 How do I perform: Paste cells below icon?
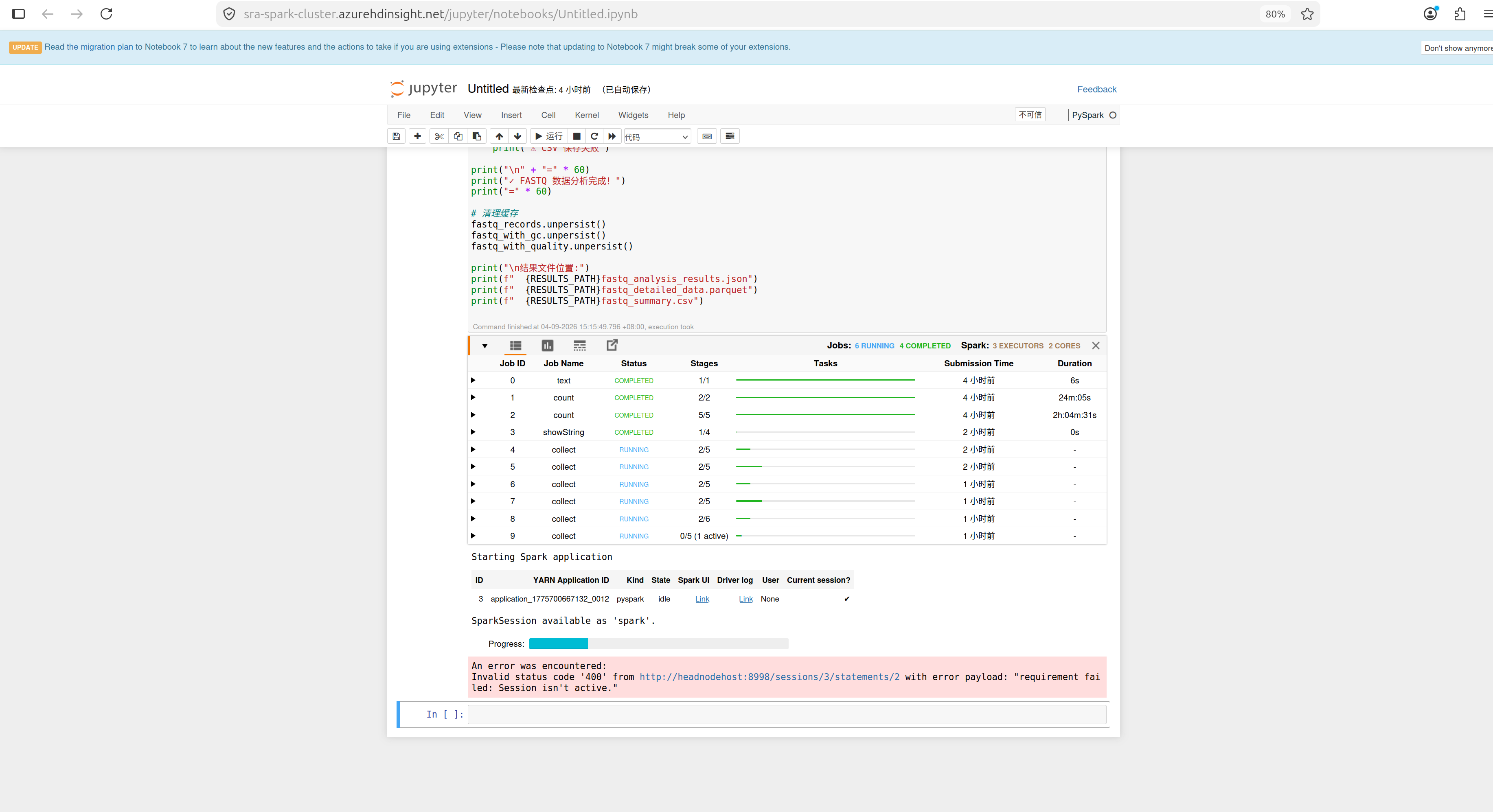pyautogui.click(x=476, y=136)
